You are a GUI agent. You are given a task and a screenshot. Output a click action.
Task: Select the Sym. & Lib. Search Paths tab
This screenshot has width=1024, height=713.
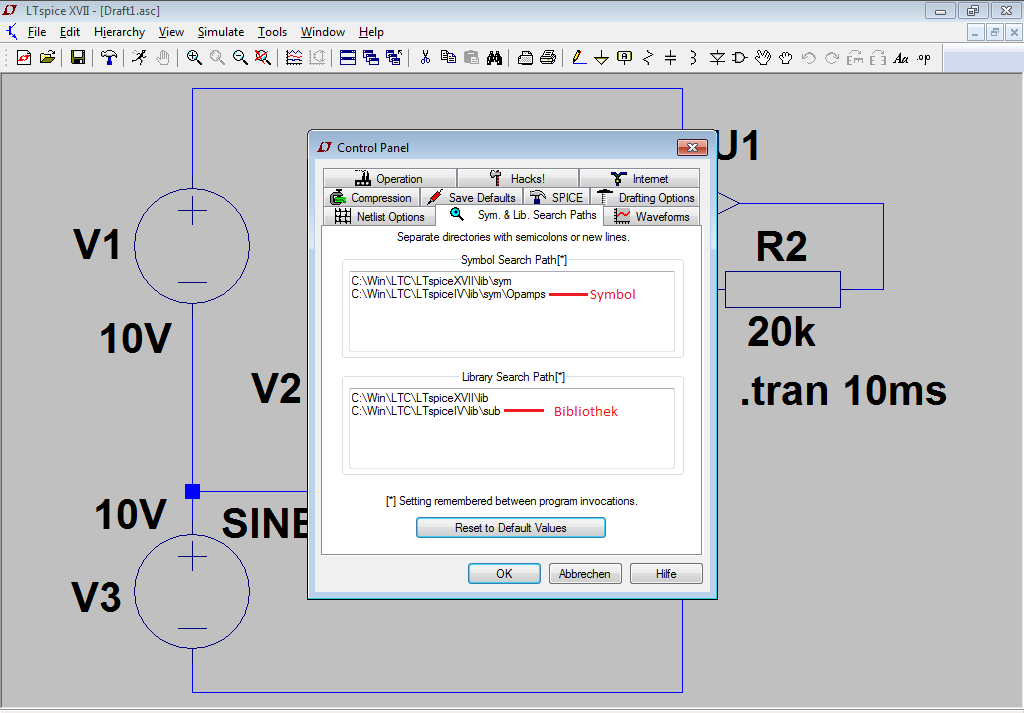pyautogui.click(x=520, y=215)
